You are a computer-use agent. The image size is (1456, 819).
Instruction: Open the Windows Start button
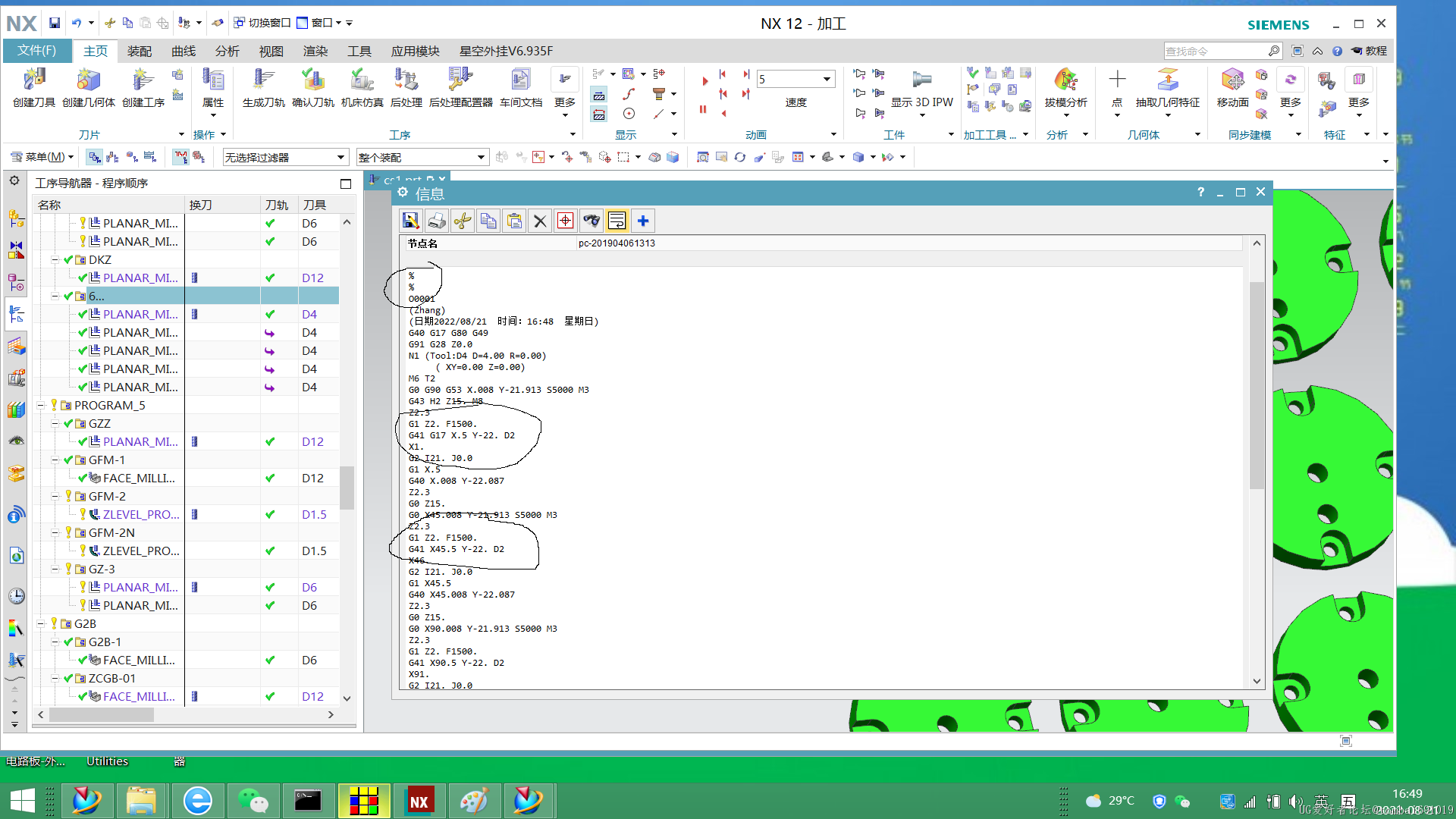pos(23,802)
